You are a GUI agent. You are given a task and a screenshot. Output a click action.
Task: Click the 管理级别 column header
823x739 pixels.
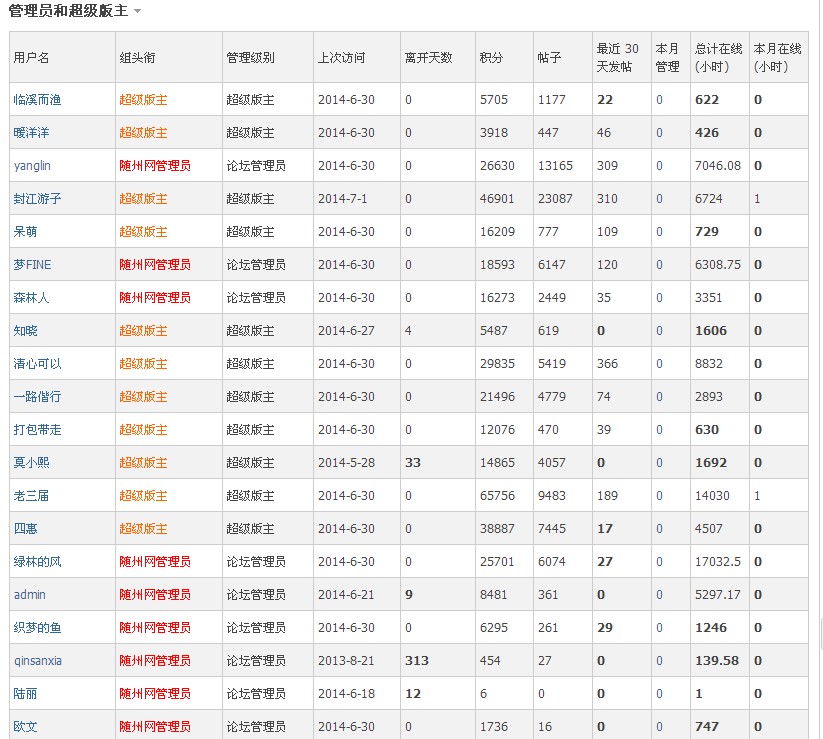(250, 58)
